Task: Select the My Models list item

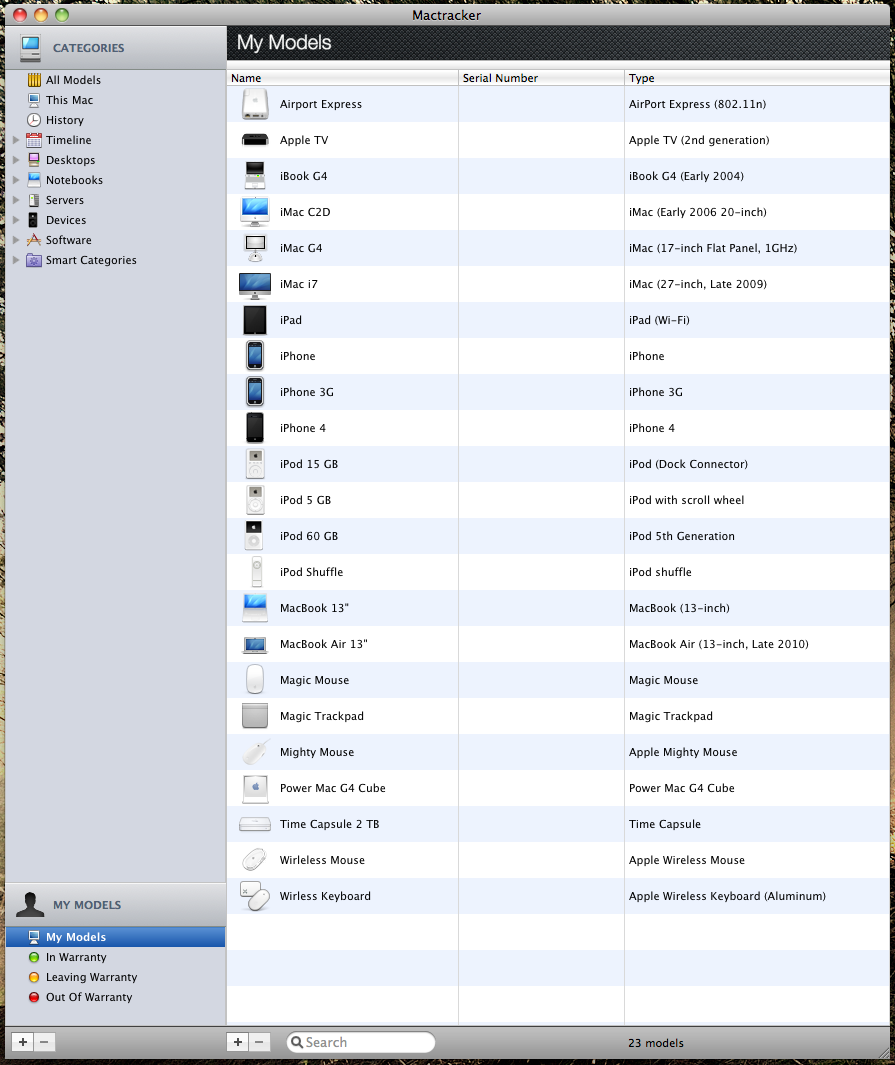Action: [115, 937]
